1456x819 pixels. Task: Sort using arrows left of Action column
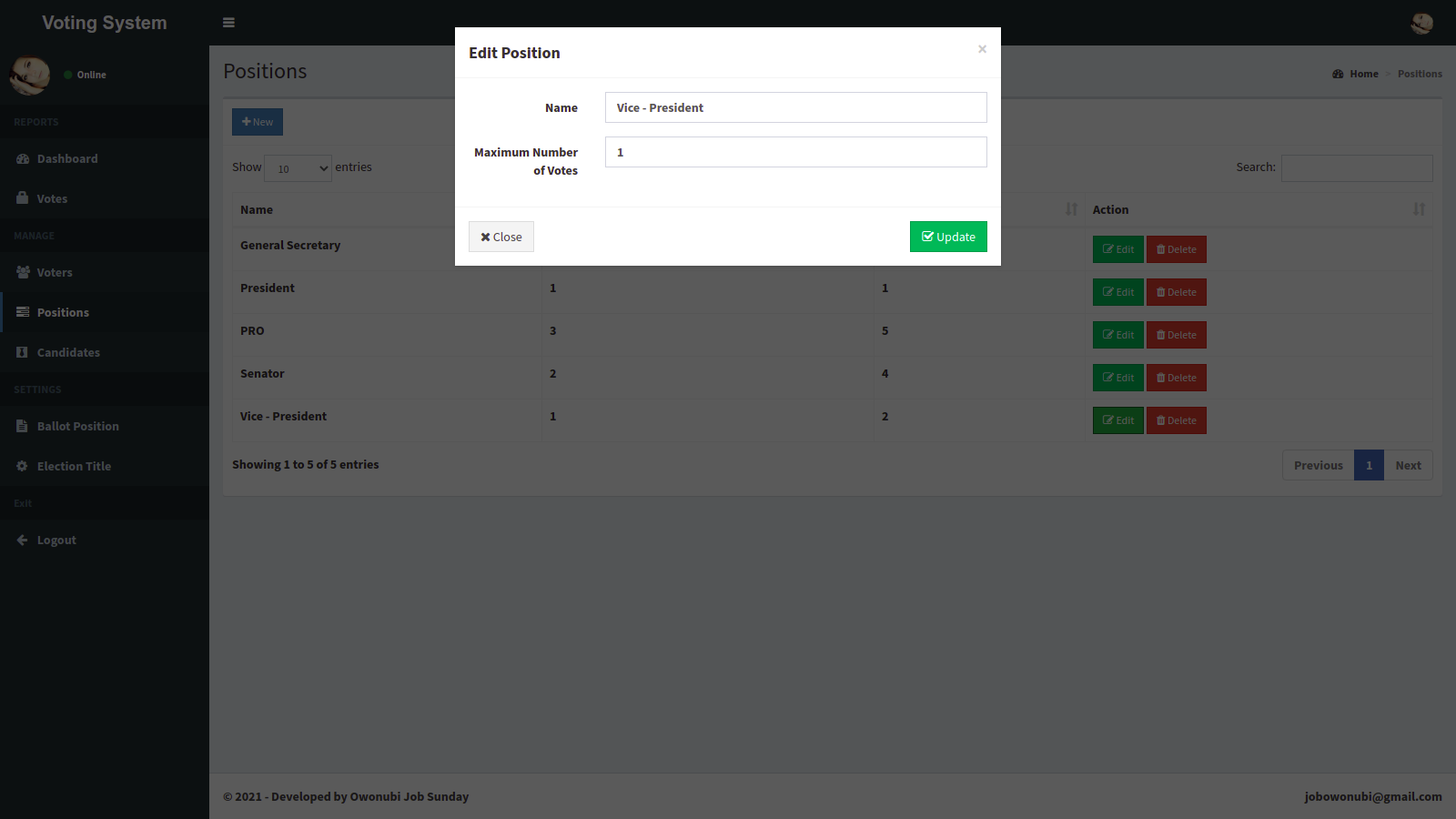tap(1071, 209)
